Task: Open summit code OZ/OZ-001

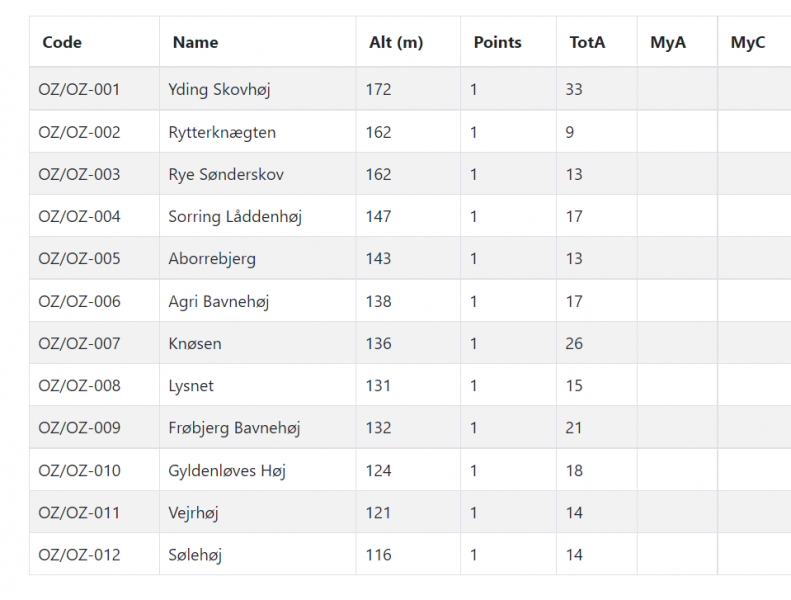Action: 79,89
